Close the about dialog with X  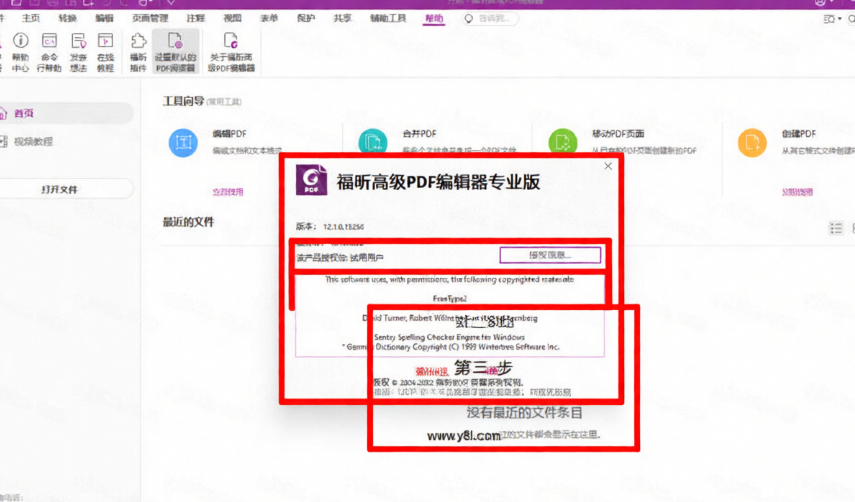(x=608, y=166)
